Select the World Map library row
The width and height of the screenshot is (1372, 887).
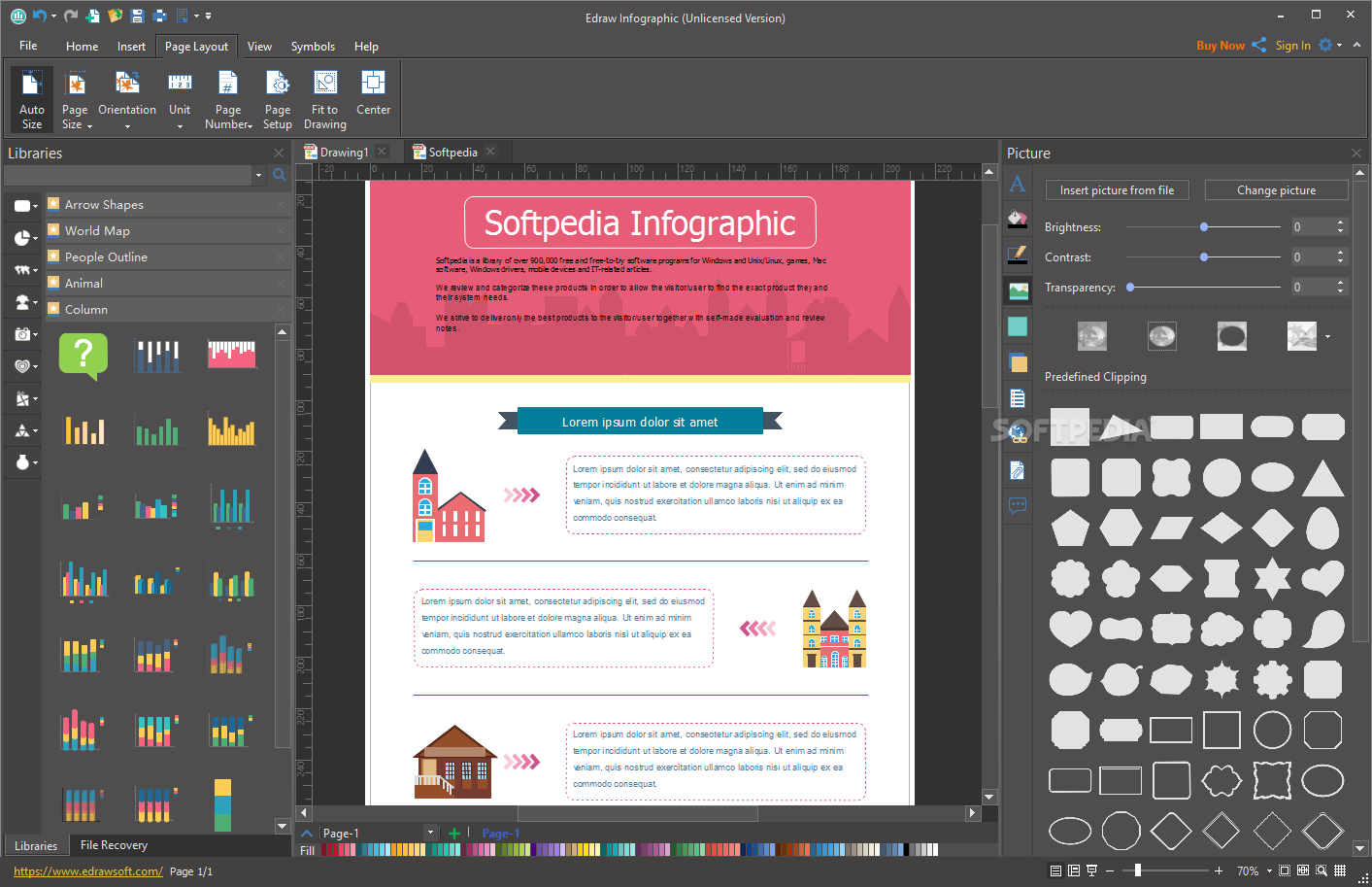pyautogui.click(x=168, y=230)
